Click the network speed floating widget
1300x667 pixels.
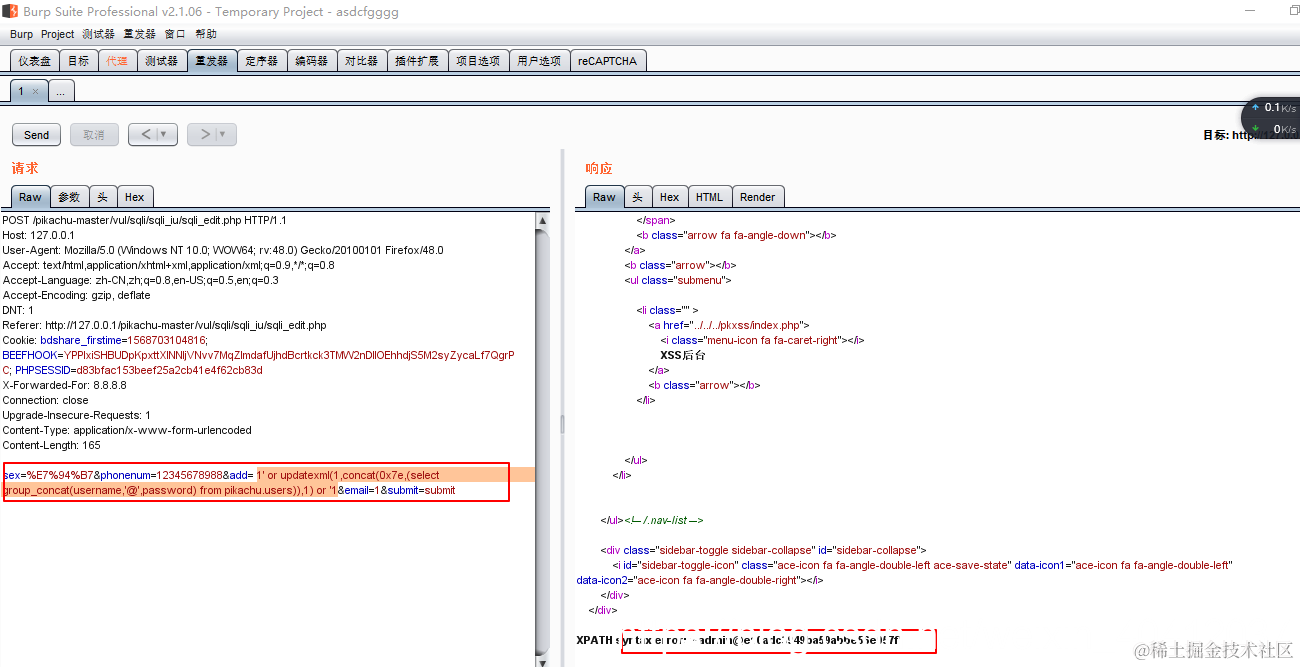click(1271, 118)
